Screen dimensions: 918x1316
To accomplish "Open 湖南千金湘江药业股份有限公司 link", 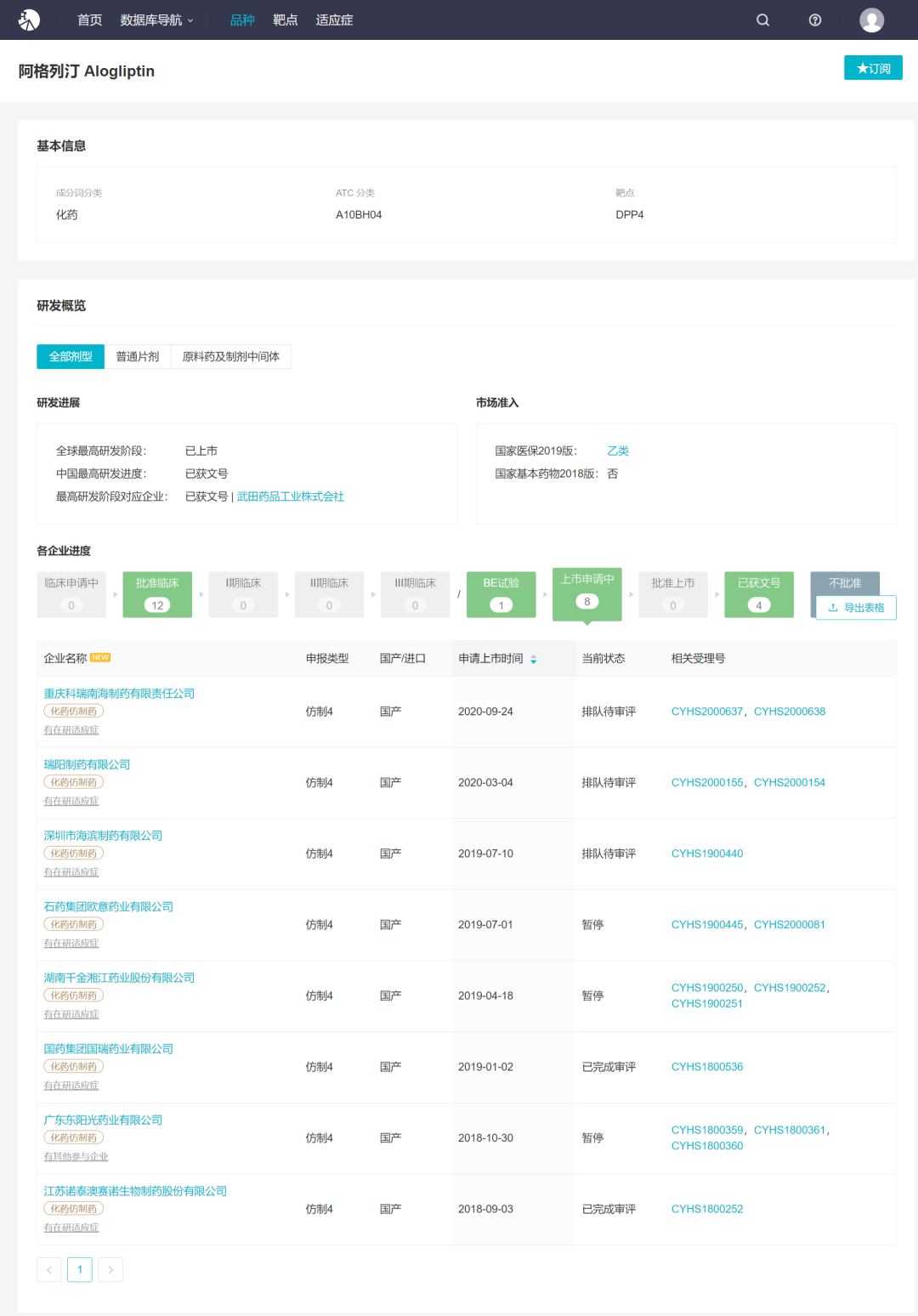I will tap(119, 978).
